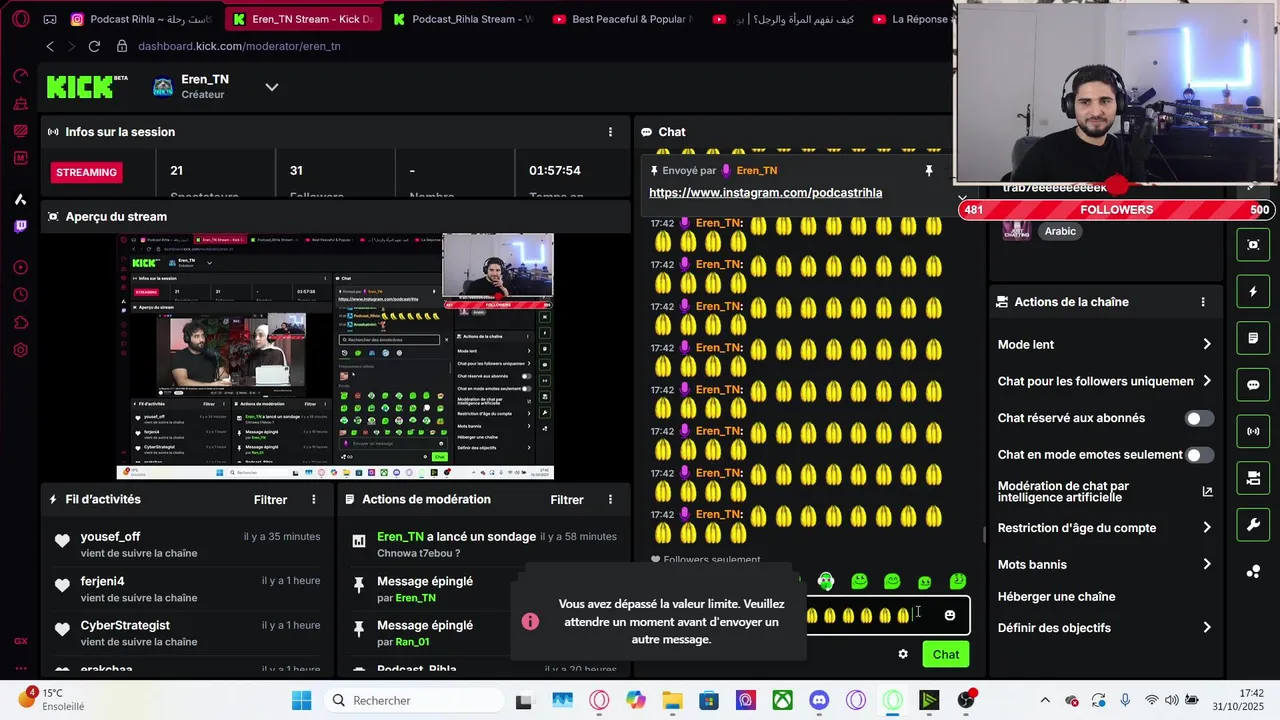This screenshot has height=720, width=1280.
Task: Filter the Actions de modération list
Action: [x=567, y=500]
